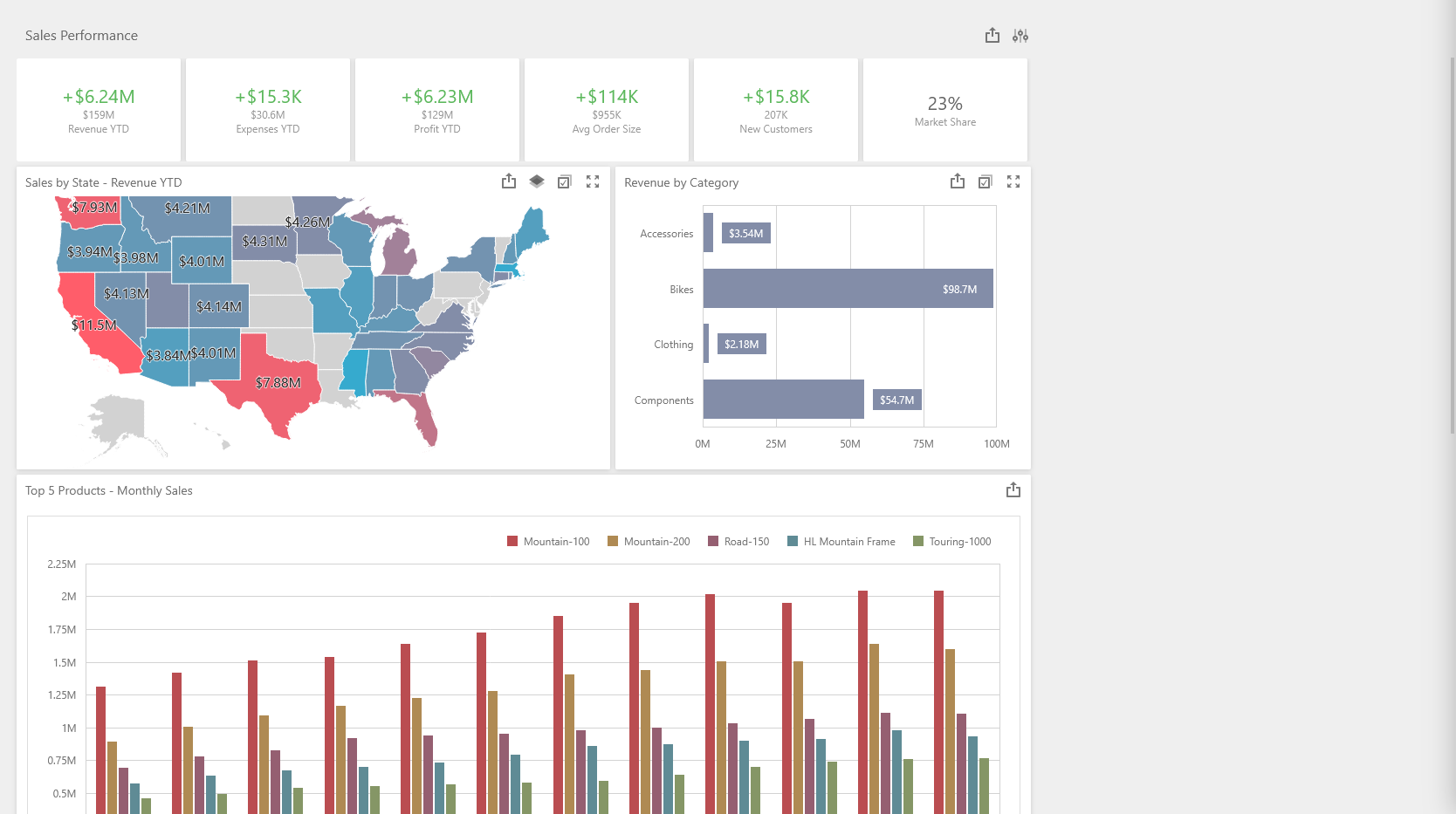Click the Revenue YTD card
Screen dimensions: 1456x814
click(99, 110)
